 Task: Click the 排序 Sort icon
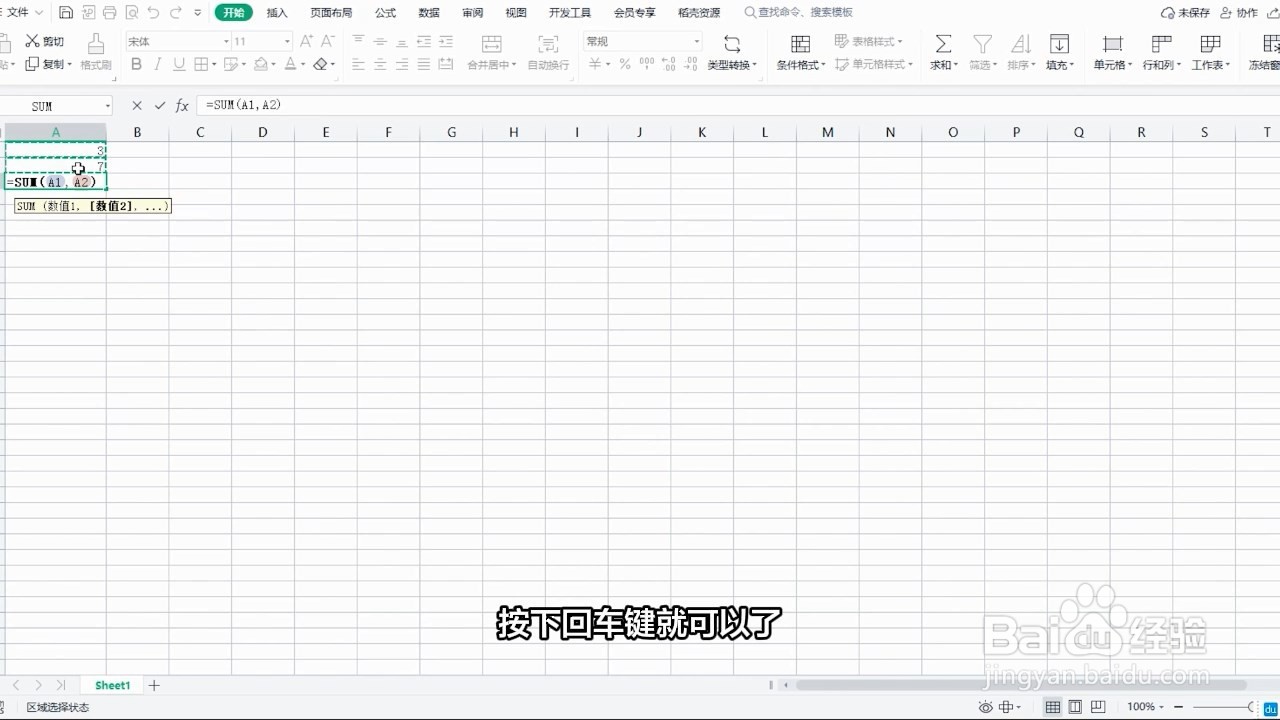coord(1021,43)
